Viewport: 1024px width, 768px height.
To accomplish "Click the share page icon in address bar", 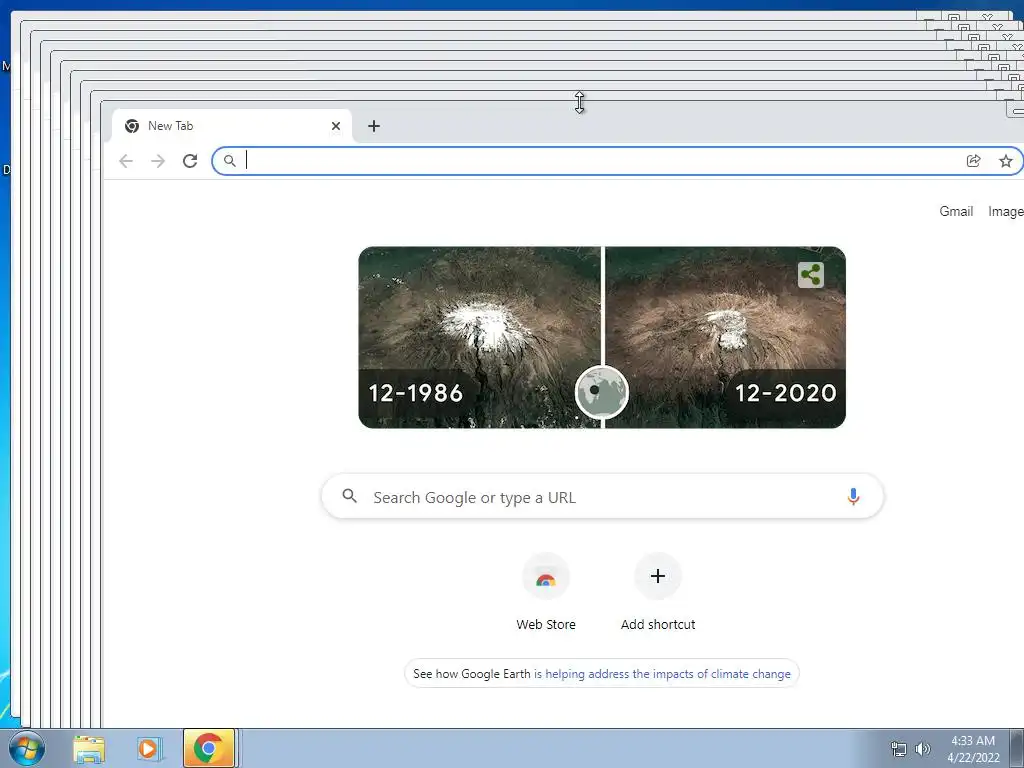I will (x=973, y=161).
